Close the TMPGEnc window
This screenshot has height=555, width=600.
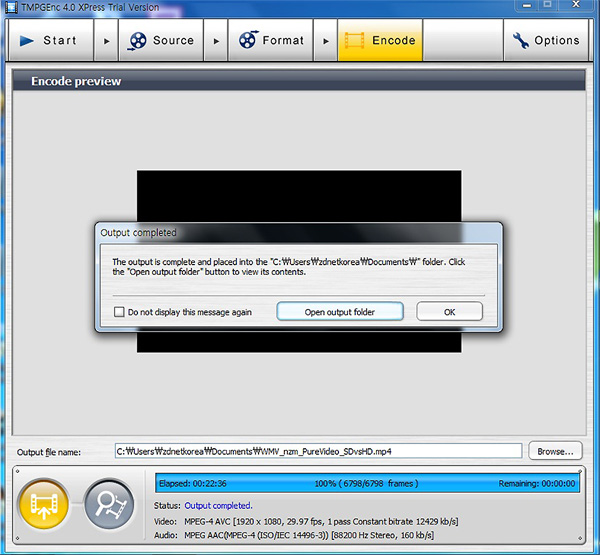coord(576,5)
